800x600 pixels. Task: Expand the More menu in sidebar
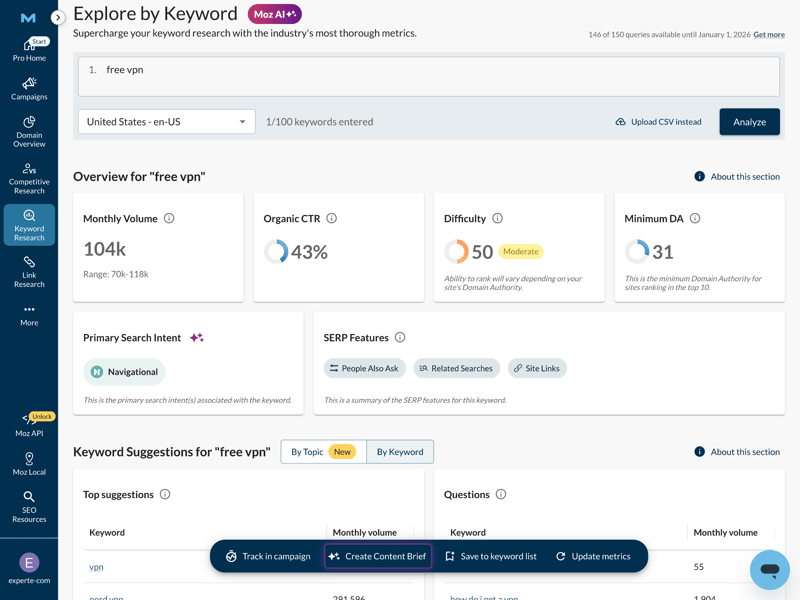click(29, 315)
